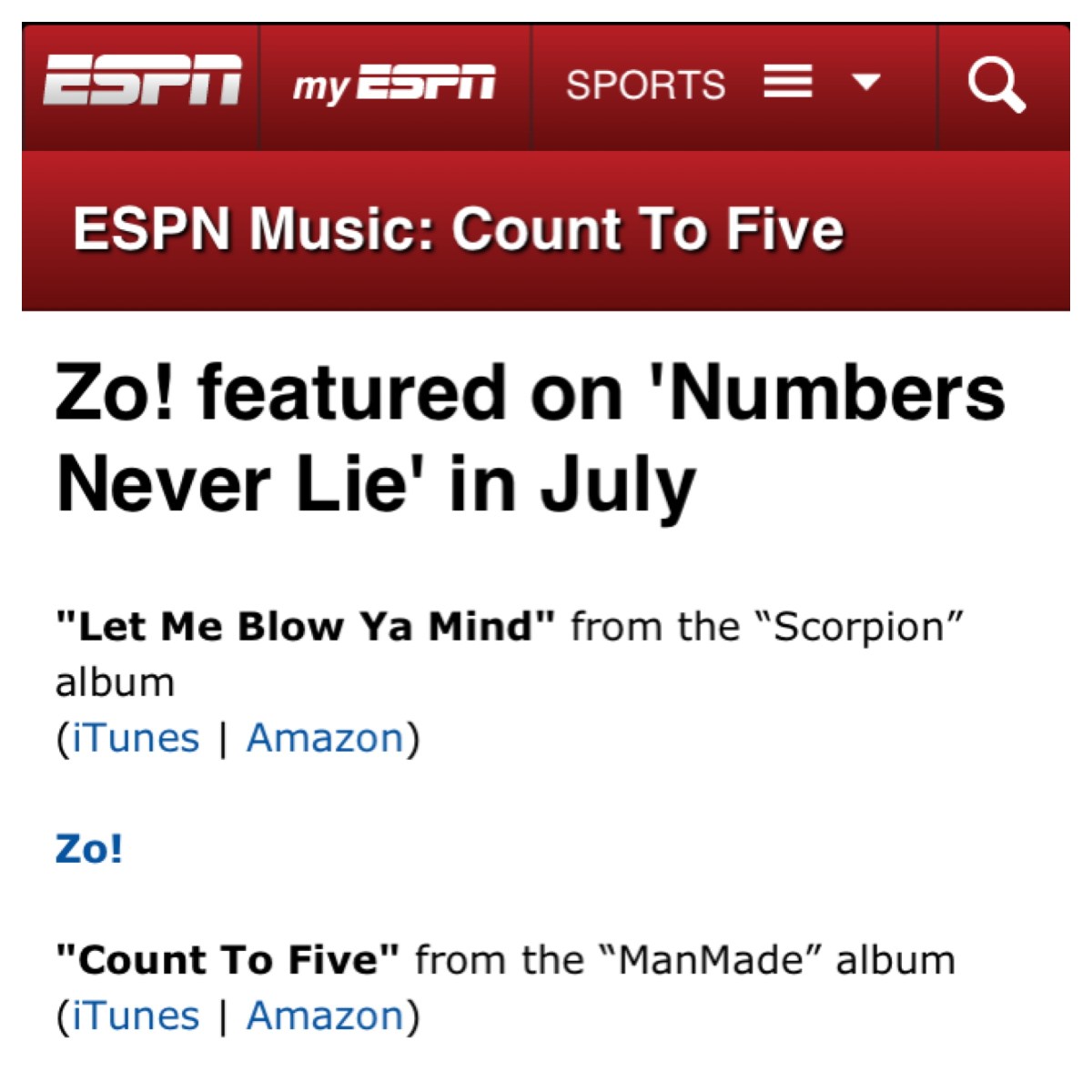This screenshot has height=1092, width=1092.
Task: Click the separator bar under the Scorpion entry
Action: coord(223,739)
